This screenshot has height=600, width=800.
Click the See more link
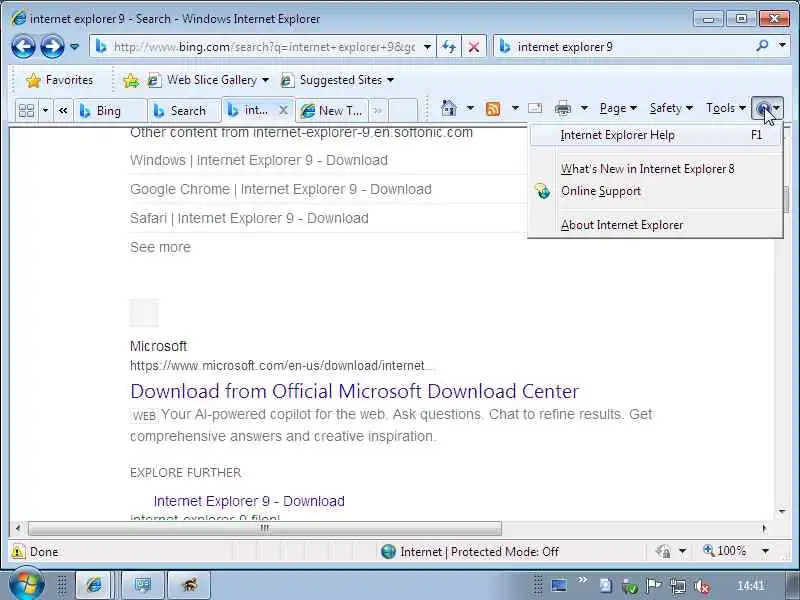[x=160, y=247]
